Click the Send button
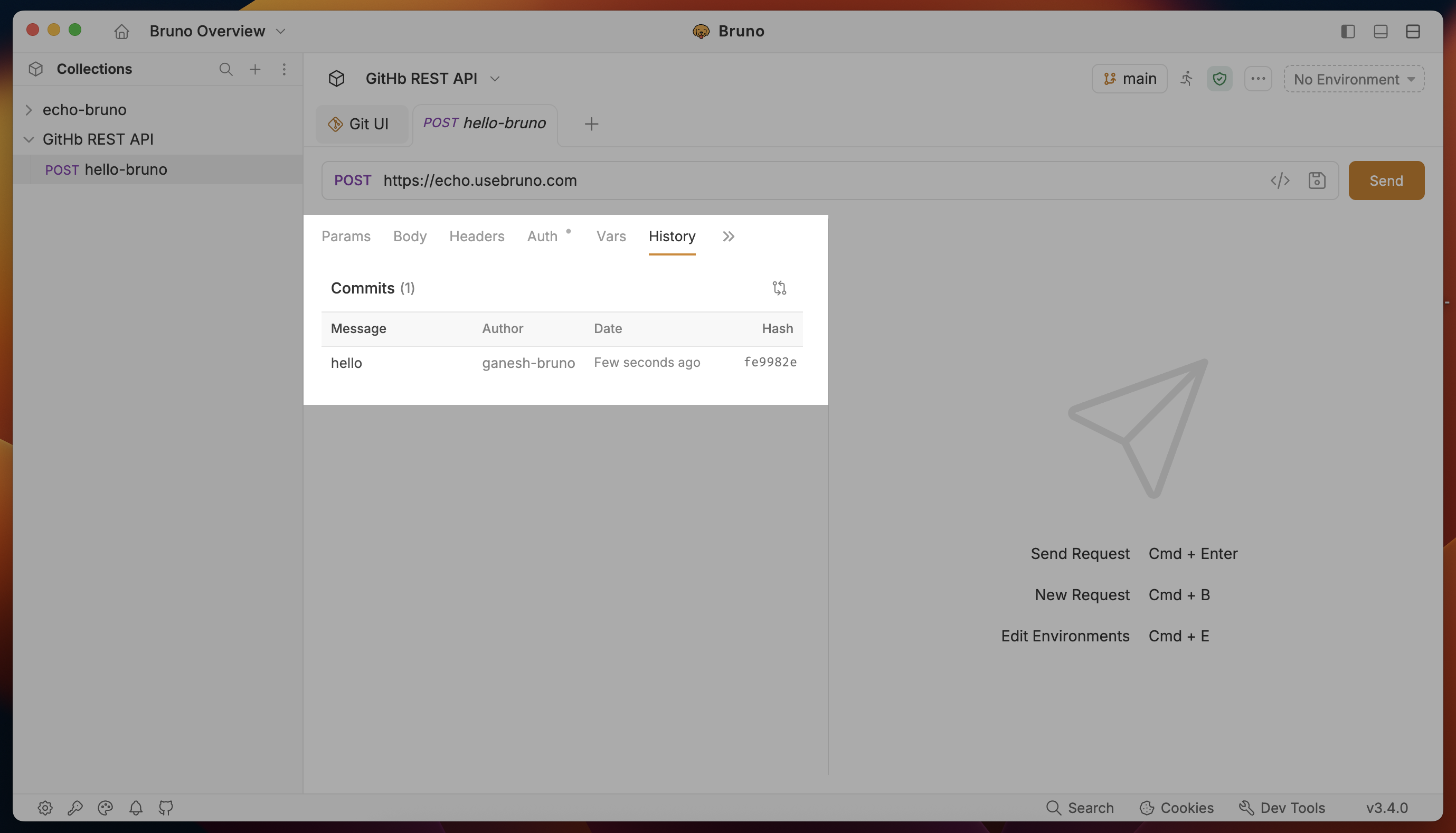 click(x=1386, y=180)
